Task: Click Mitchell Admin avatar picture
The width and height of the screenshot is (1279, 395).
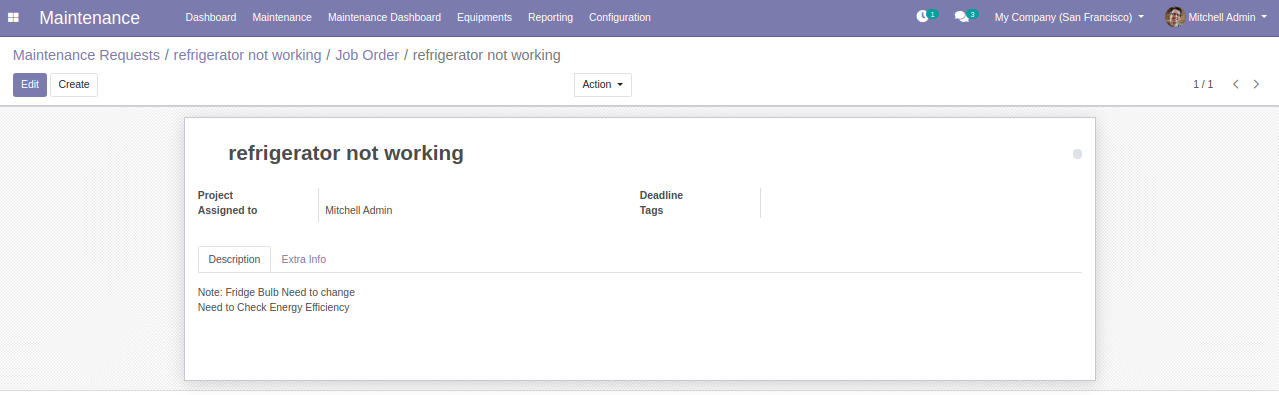Action: 1175,17
